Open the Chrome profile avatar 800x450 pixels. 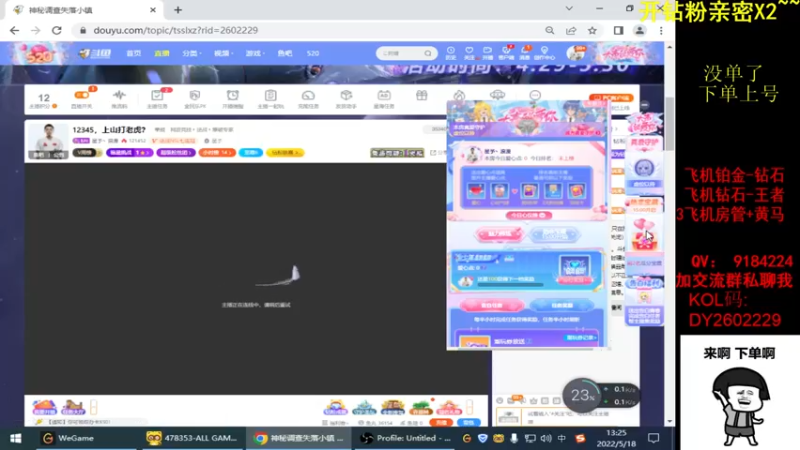tap(639, 31)
